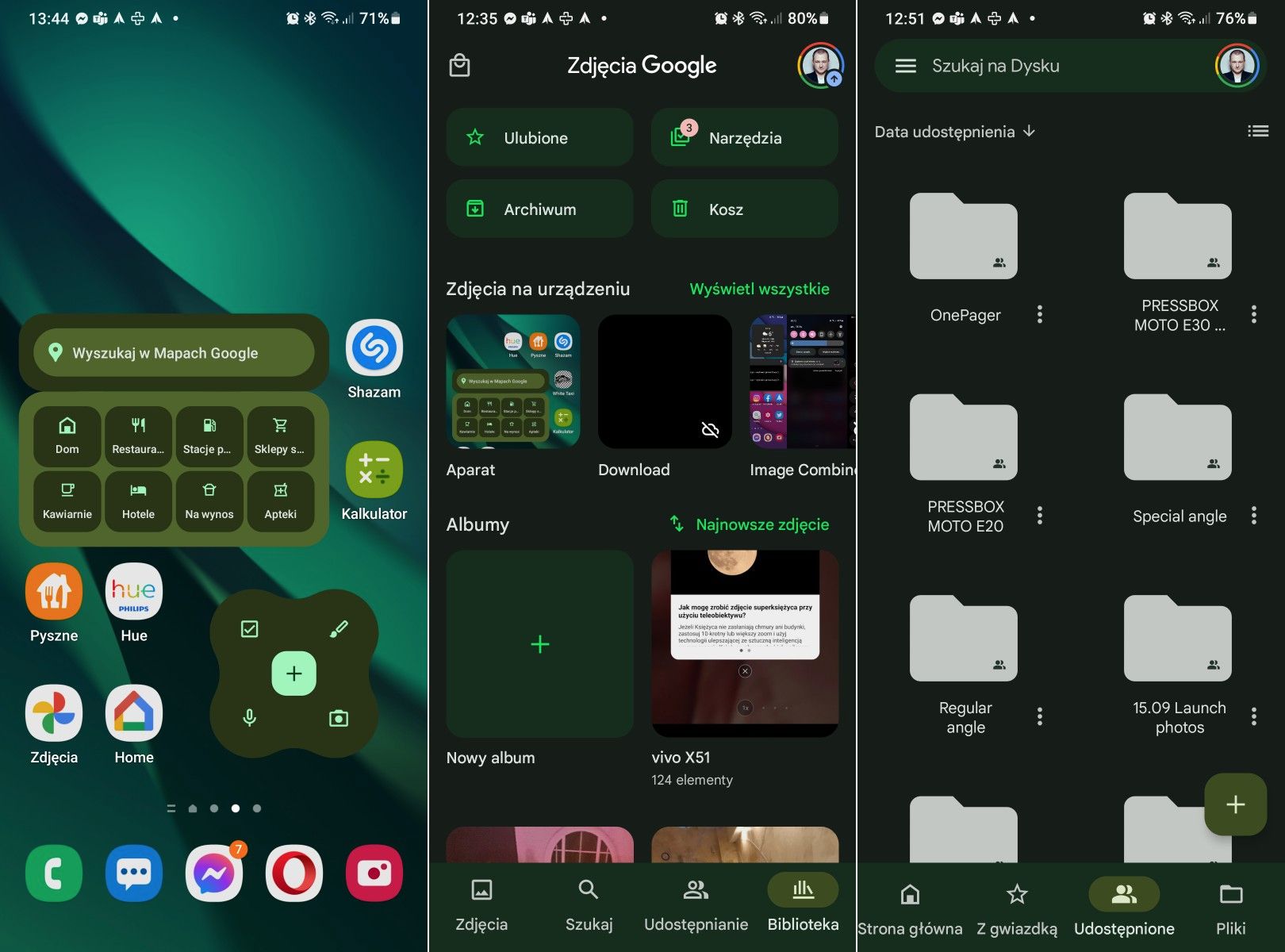Launch the Kalkulator app

click(374, 470)
